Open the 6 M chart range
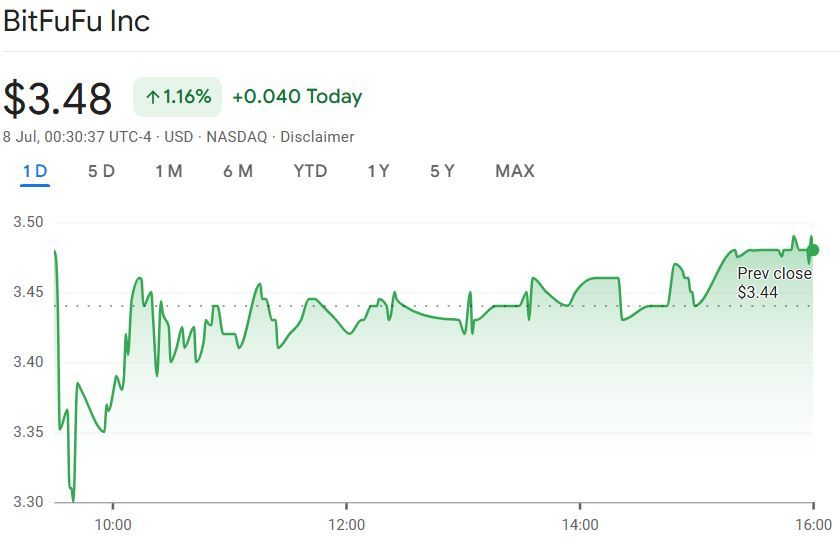This screenshot has width=840, height=546. [238, 171]
